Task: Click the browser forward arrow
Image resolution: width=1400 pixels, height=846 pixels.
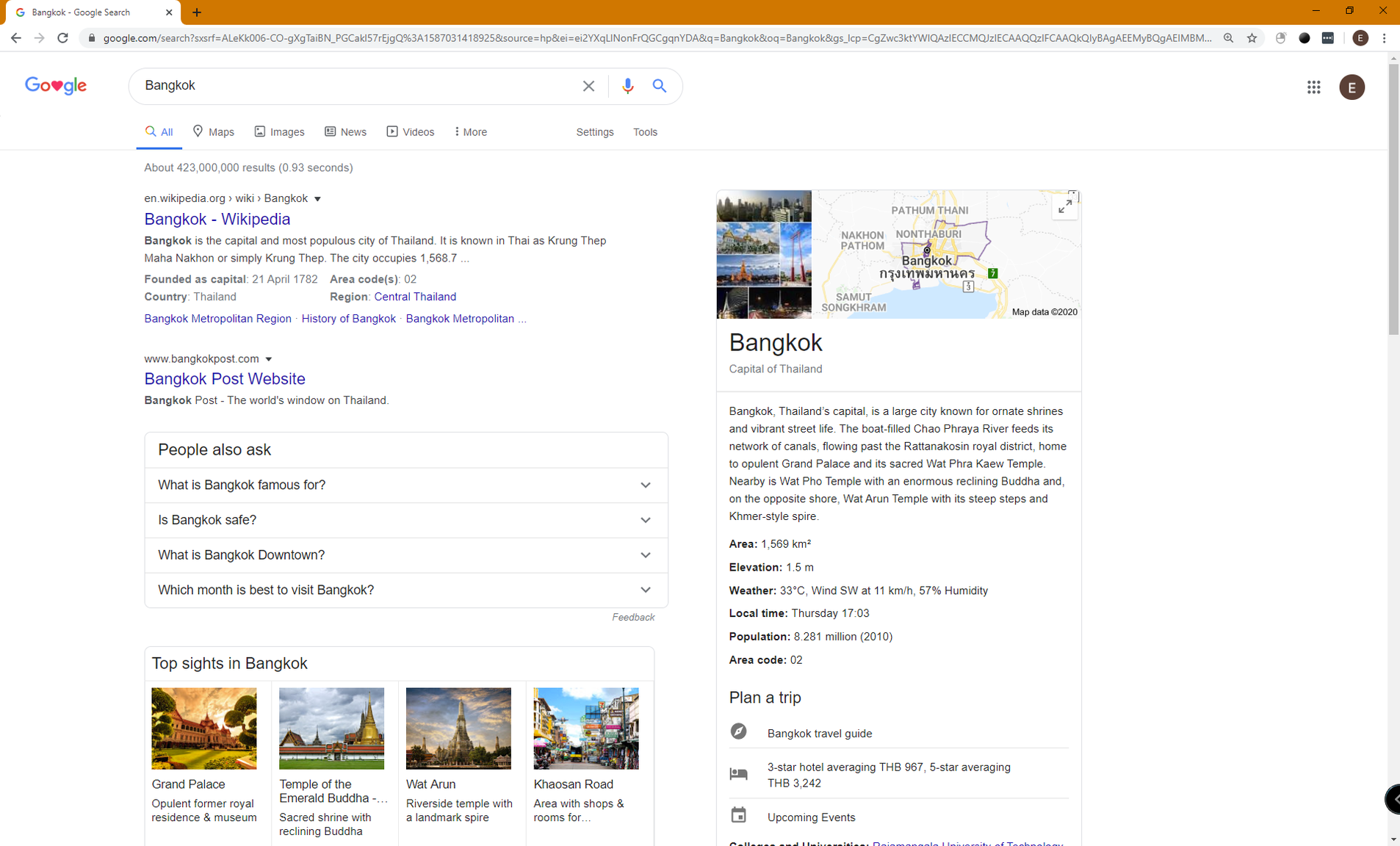Action: [x=40, y=38]
